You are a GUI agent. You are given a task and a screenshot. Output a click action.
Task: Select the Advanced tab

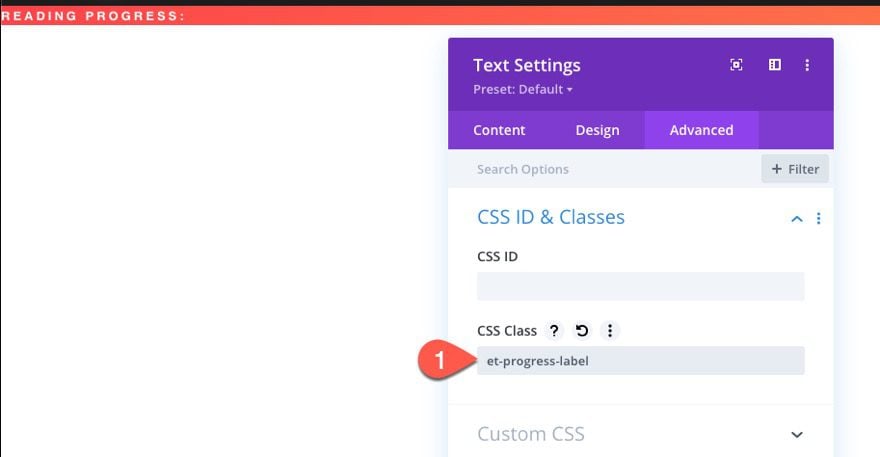[701, 130]
